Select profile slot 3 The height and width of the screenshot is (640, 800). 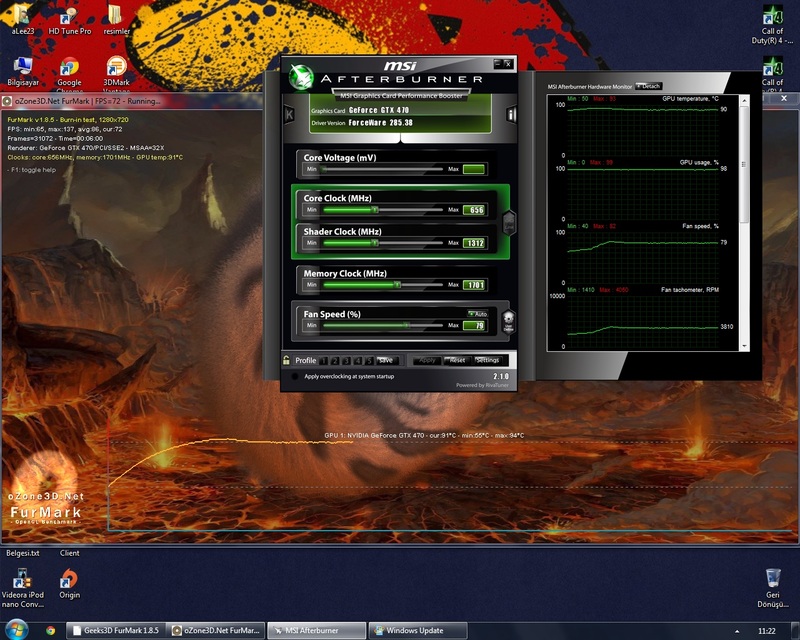(346, 360)
